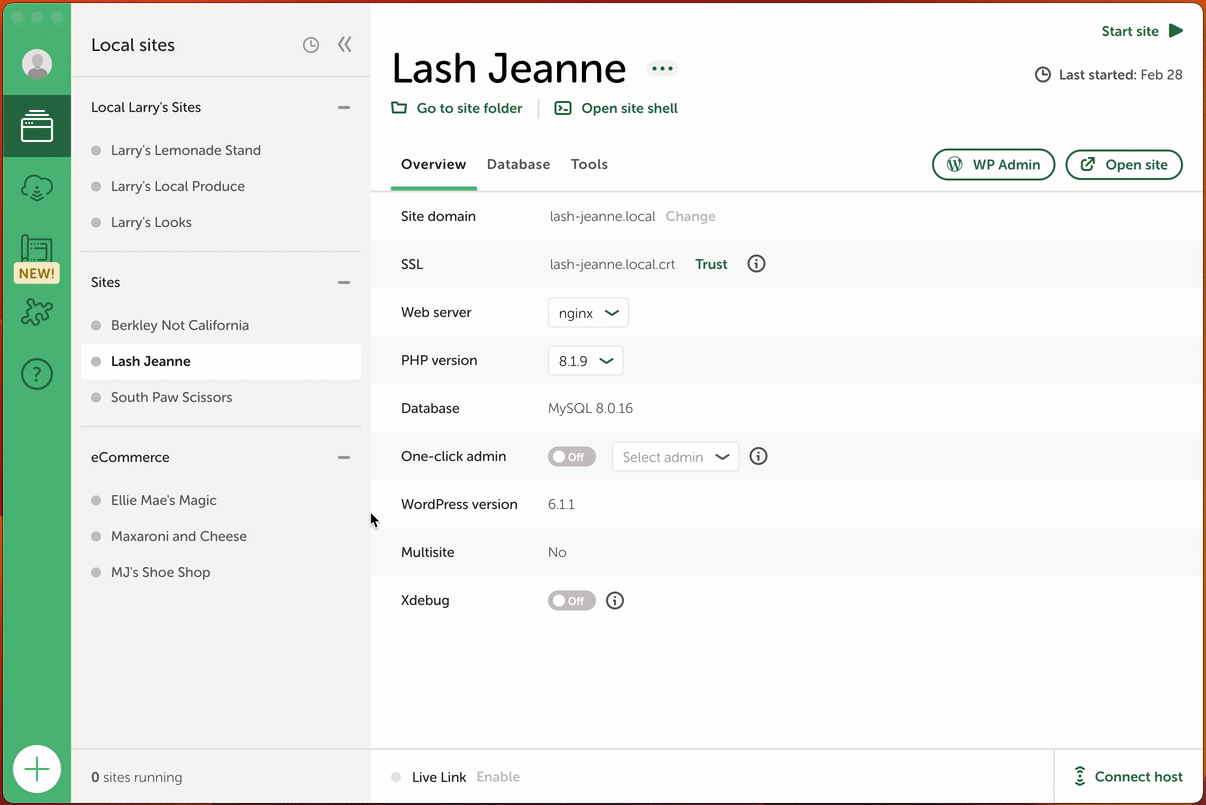The image size is (1206, 805).
Task: Click the lash-jeanne.local.crt certificate name
Action: point(612,264)
